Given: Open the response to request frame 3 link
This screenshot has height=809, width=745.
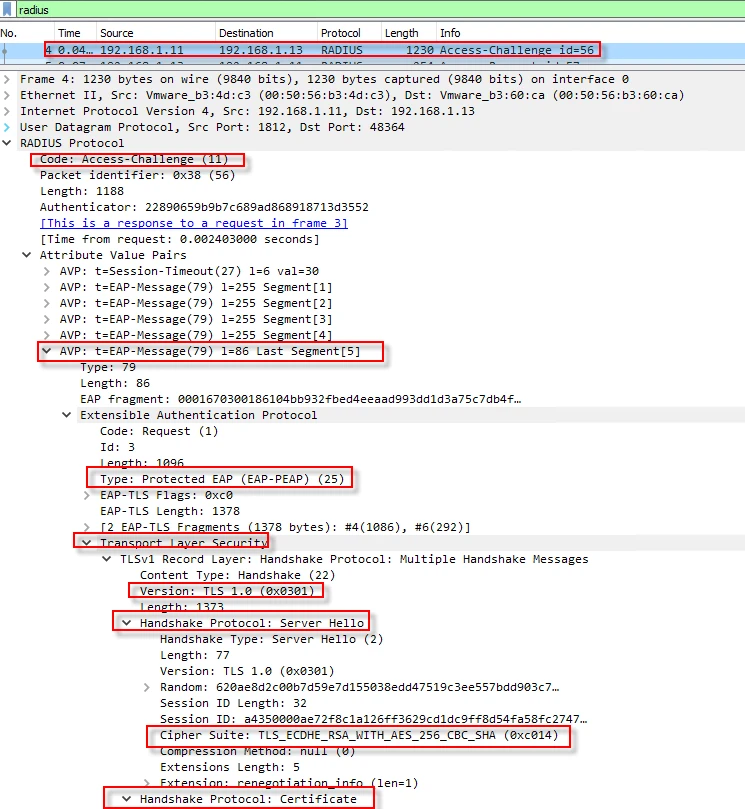Looking at the screenshot, I should (x=193, y=223).
